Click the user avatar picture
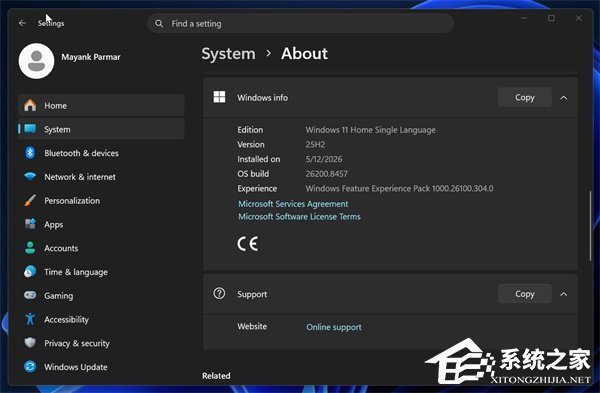Viewport: 600px width, 393px height. tap(36, 61)
